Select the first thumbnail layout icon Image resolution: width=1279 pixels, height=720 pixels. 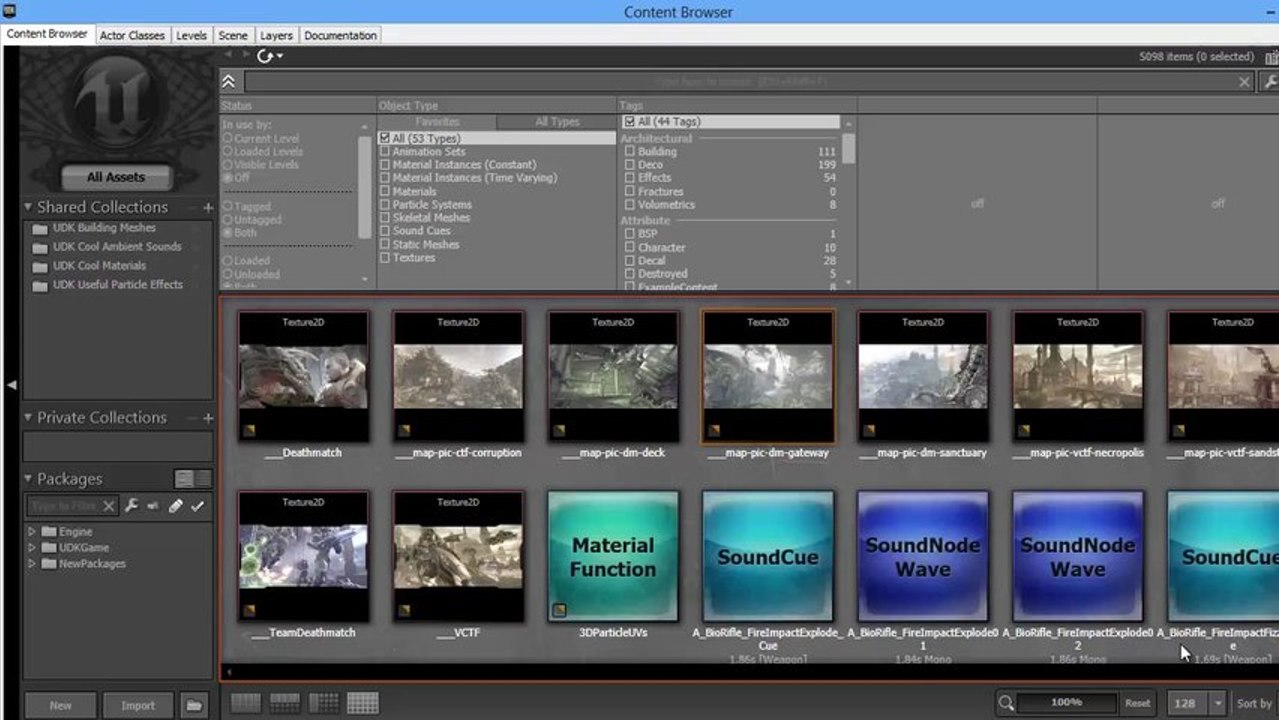point(246,703)
